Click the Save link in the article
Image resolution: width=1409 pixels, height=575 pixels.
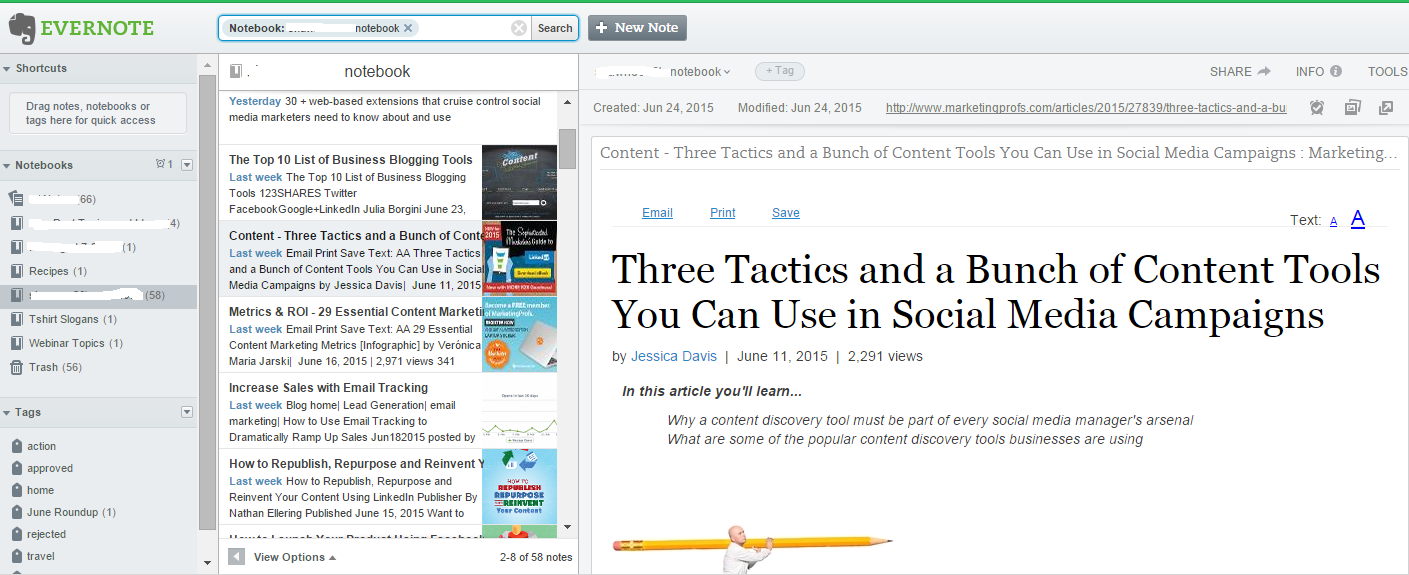786,213
